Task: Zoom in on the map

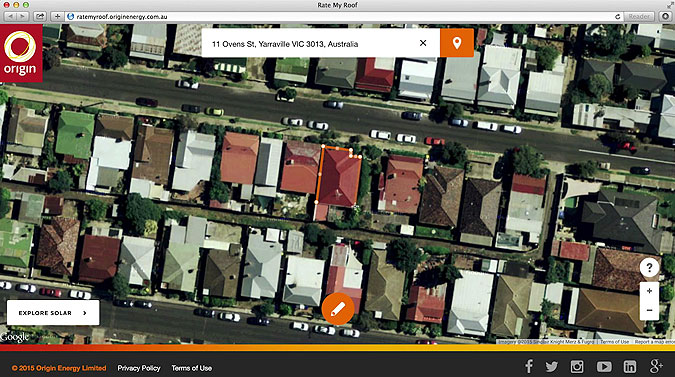Action: [x=649, y=291]
